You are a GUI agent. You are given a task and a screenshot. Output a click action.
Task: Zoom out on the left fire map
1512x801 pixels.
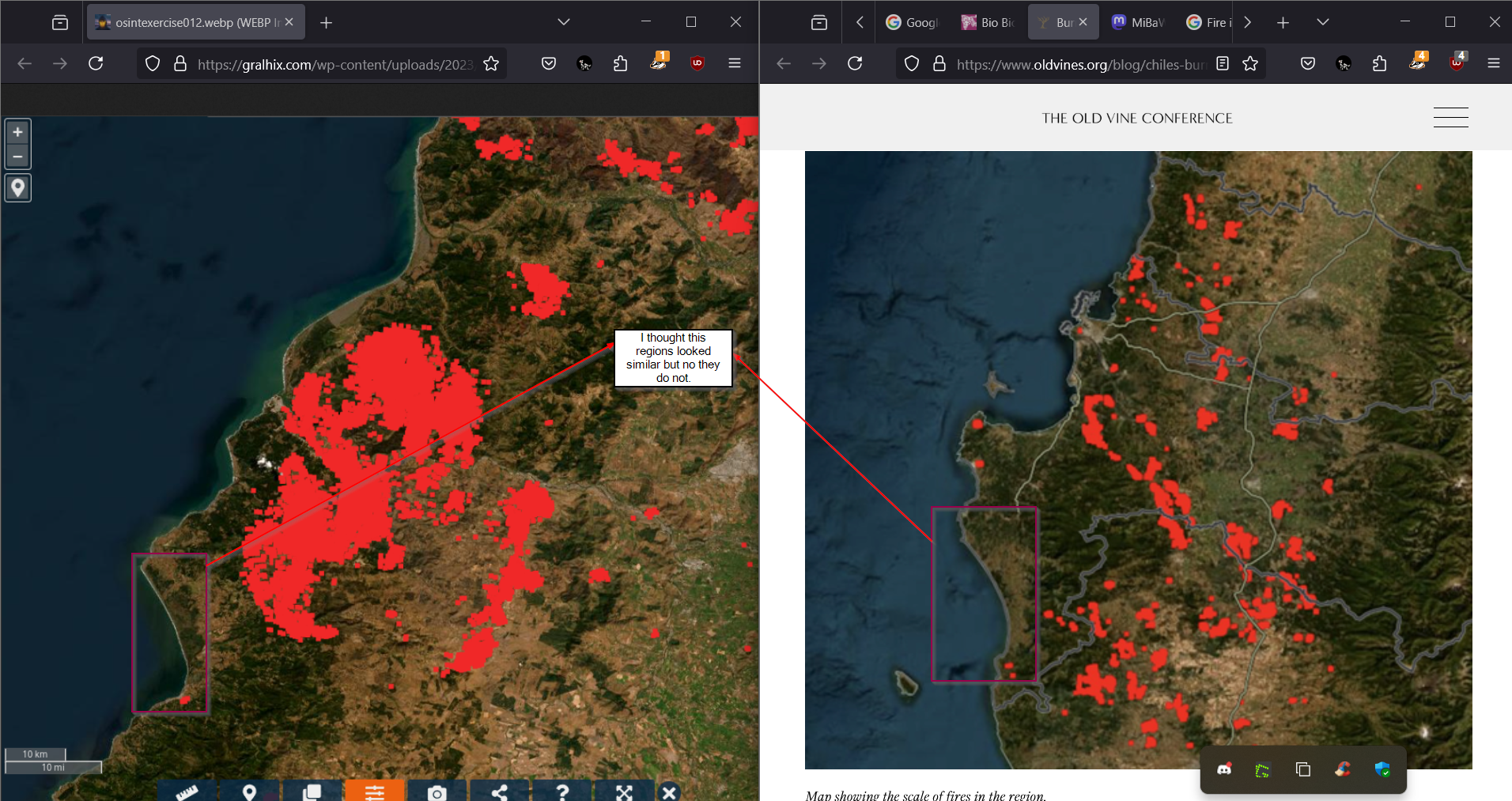point(17,157)
